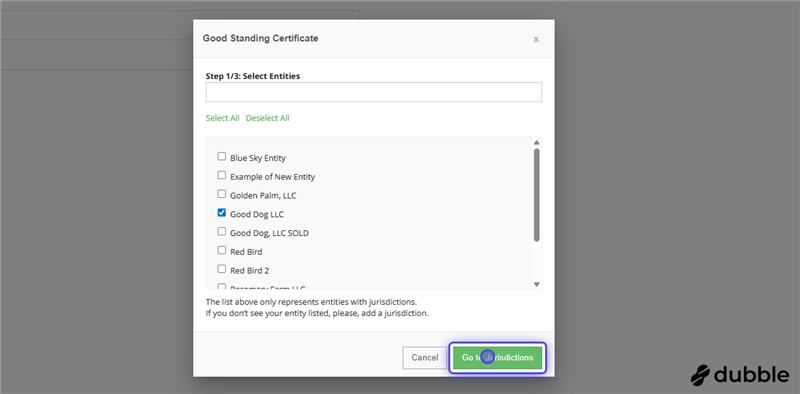This screenshot has width=800, height=394.
Task: Click the Golden Palm, LLC label
Action: coord(263,195)
